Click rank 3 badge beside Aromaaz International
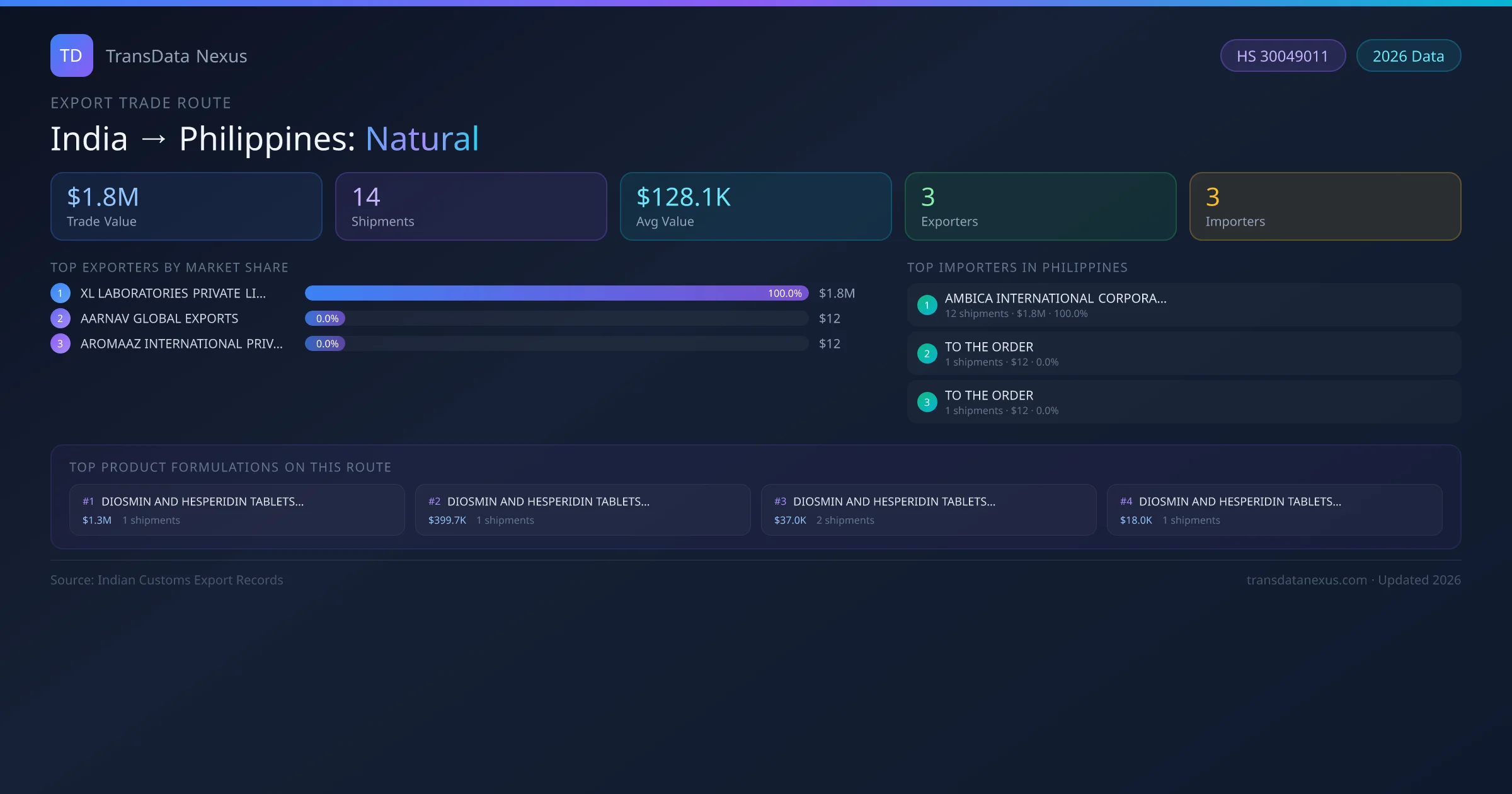 pos(60,343)
